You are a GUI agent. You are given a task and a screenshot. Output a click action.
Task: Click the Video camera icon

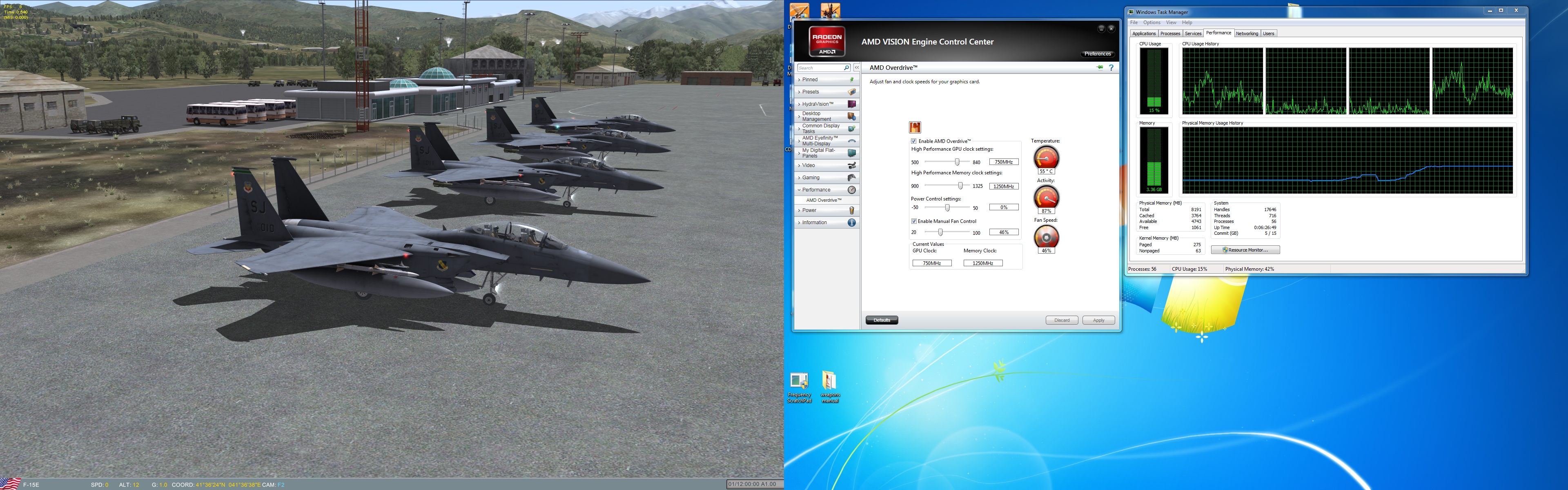click(x=851, y=165)
